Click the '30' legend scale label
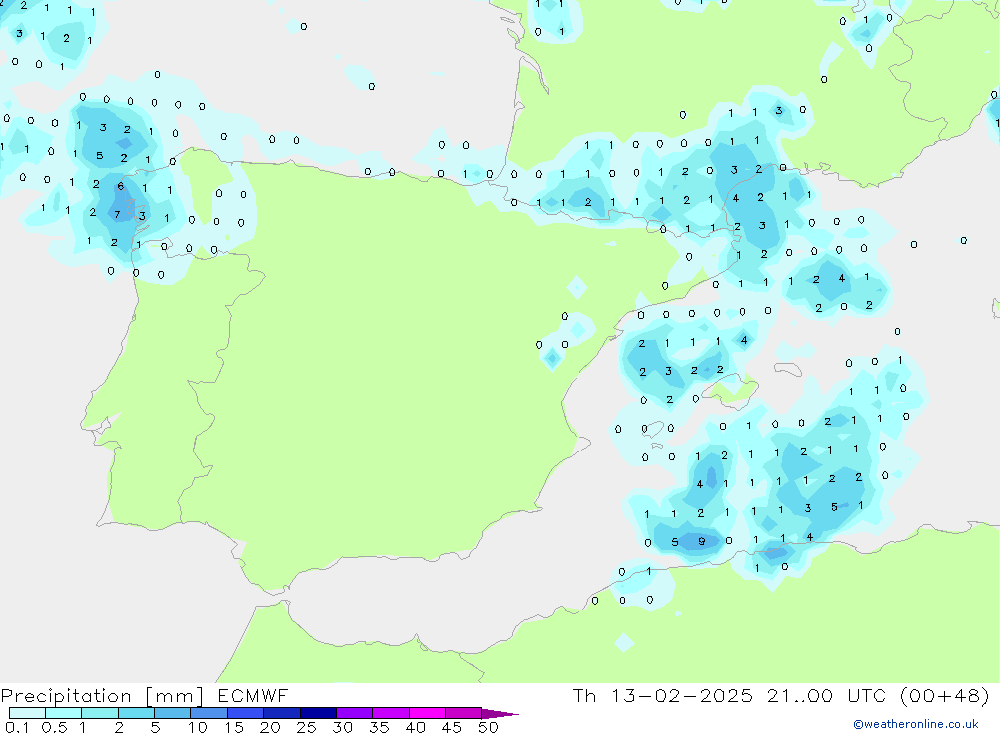The width and height of the screenshot is (1000, 733). [x=343, y=727]
